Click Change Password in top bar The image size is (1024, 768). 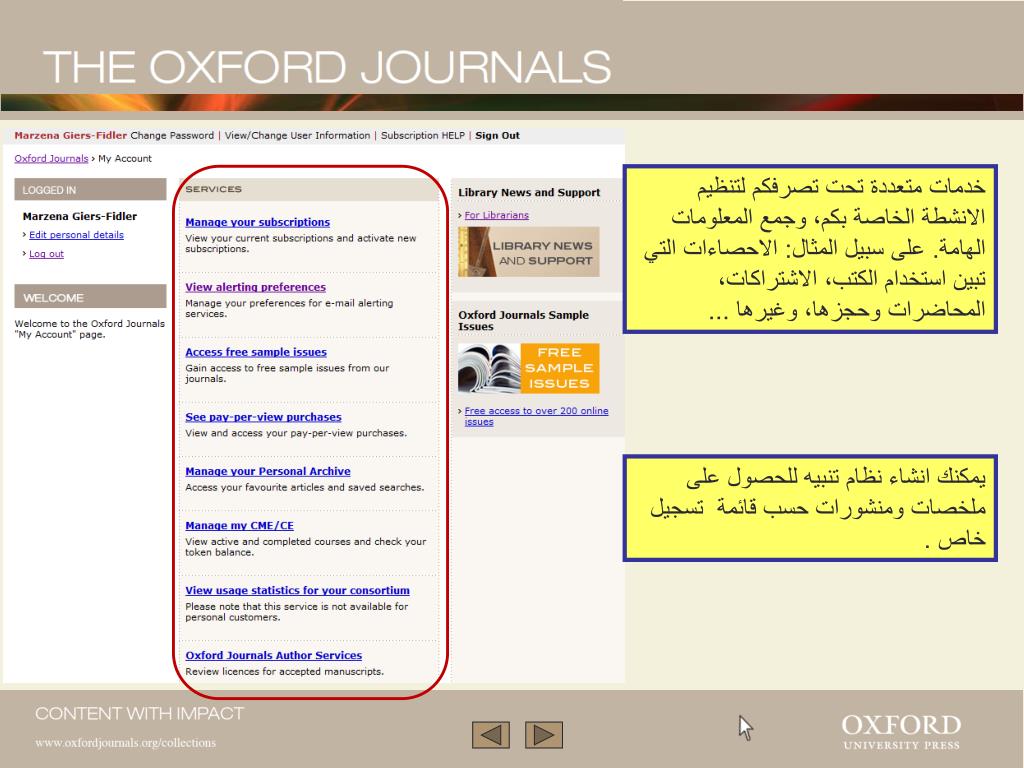172,135
